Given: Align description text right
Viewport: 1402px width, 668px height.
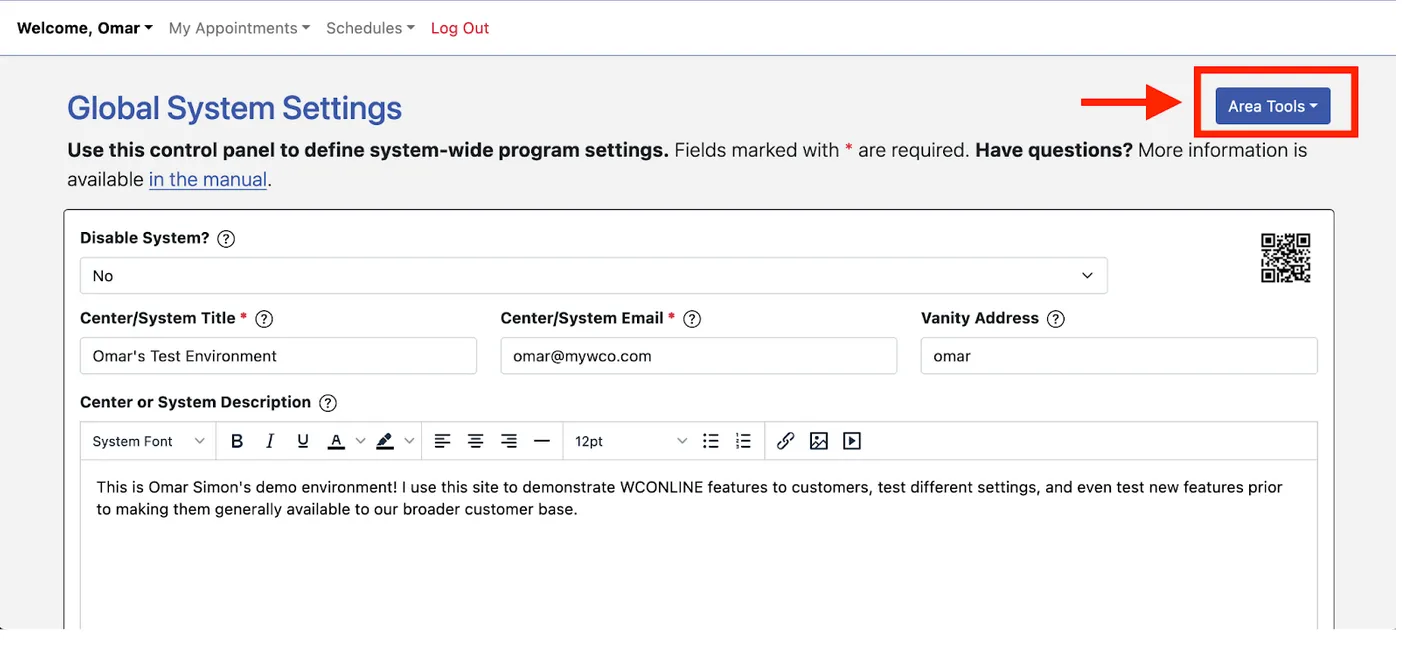Looking at the screenshot, I should [x=509, y=441].
